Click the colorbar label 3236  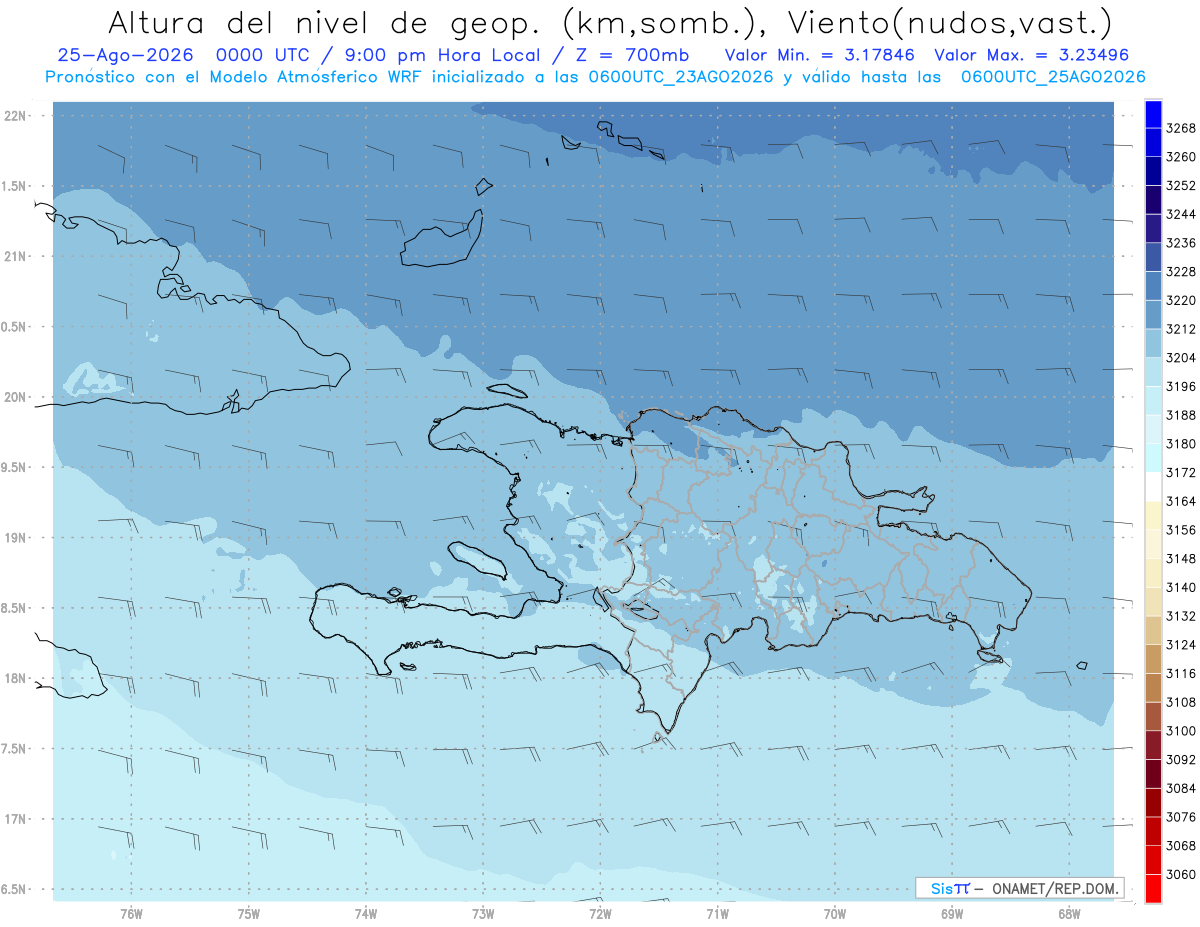click(x=1181, y=243)
